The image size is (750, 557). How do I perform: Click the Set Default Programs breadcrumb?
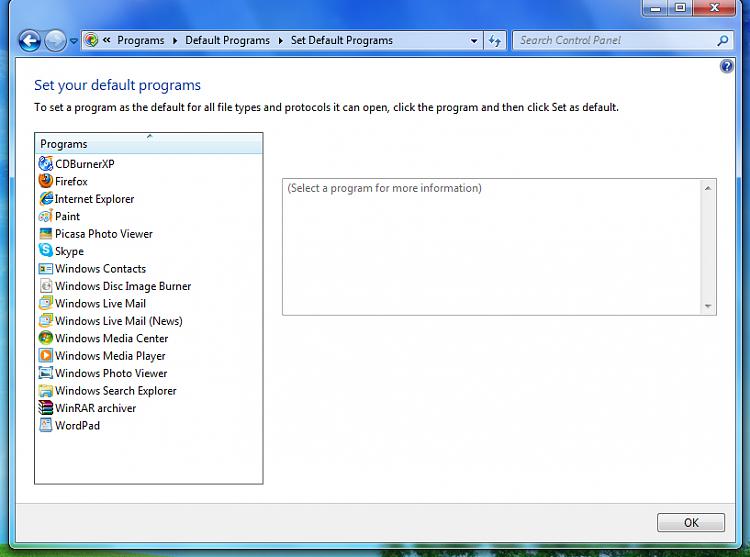(x=342, y=41)
